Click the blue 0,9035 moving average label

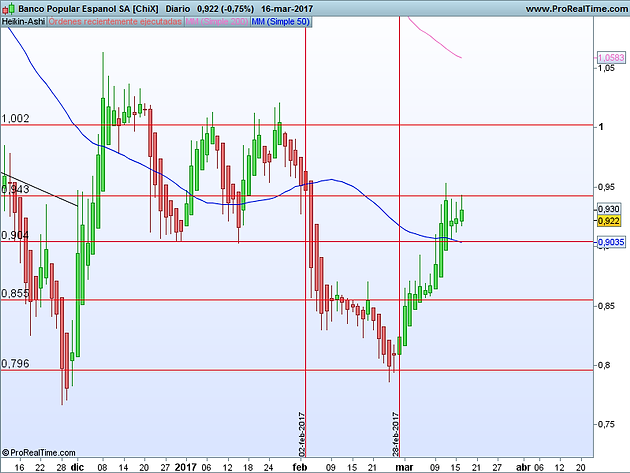(611, 242)
